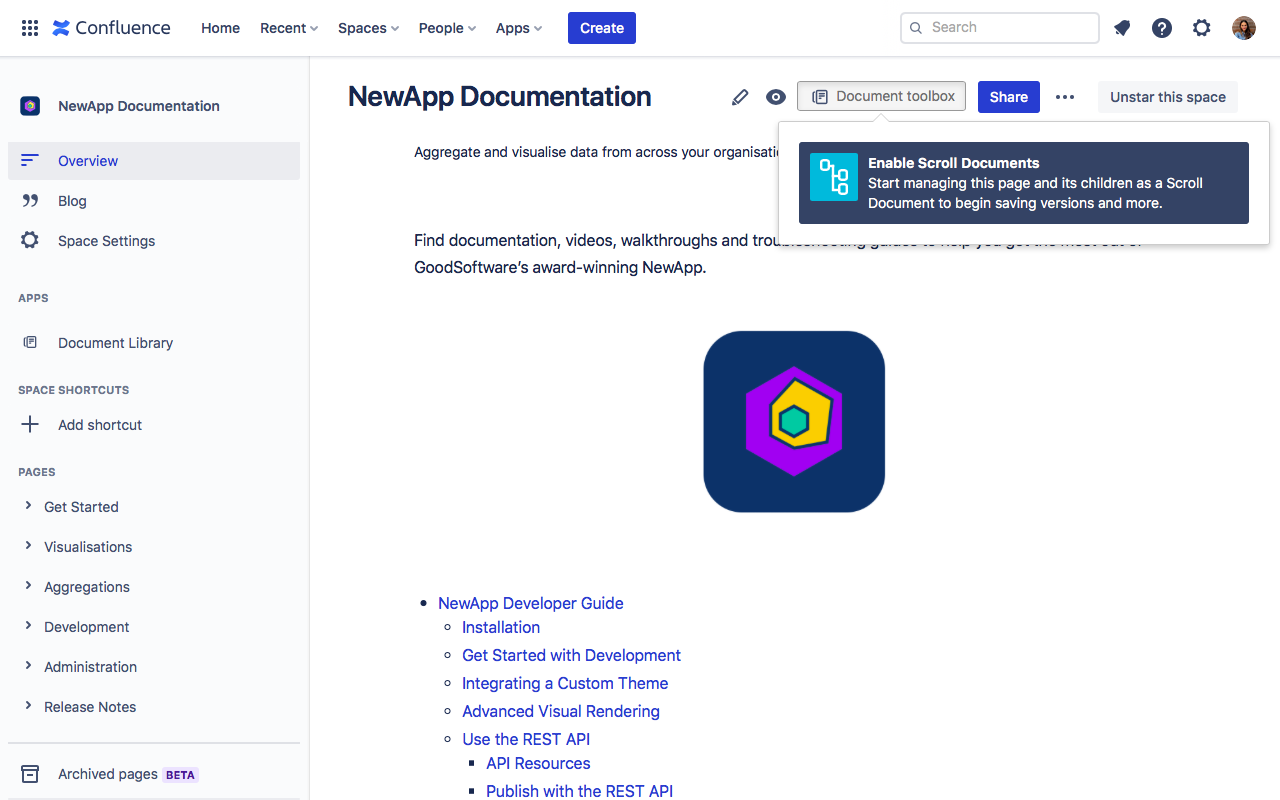Open the app switcher grid icon
The image size is (1280, 800).
30,28
